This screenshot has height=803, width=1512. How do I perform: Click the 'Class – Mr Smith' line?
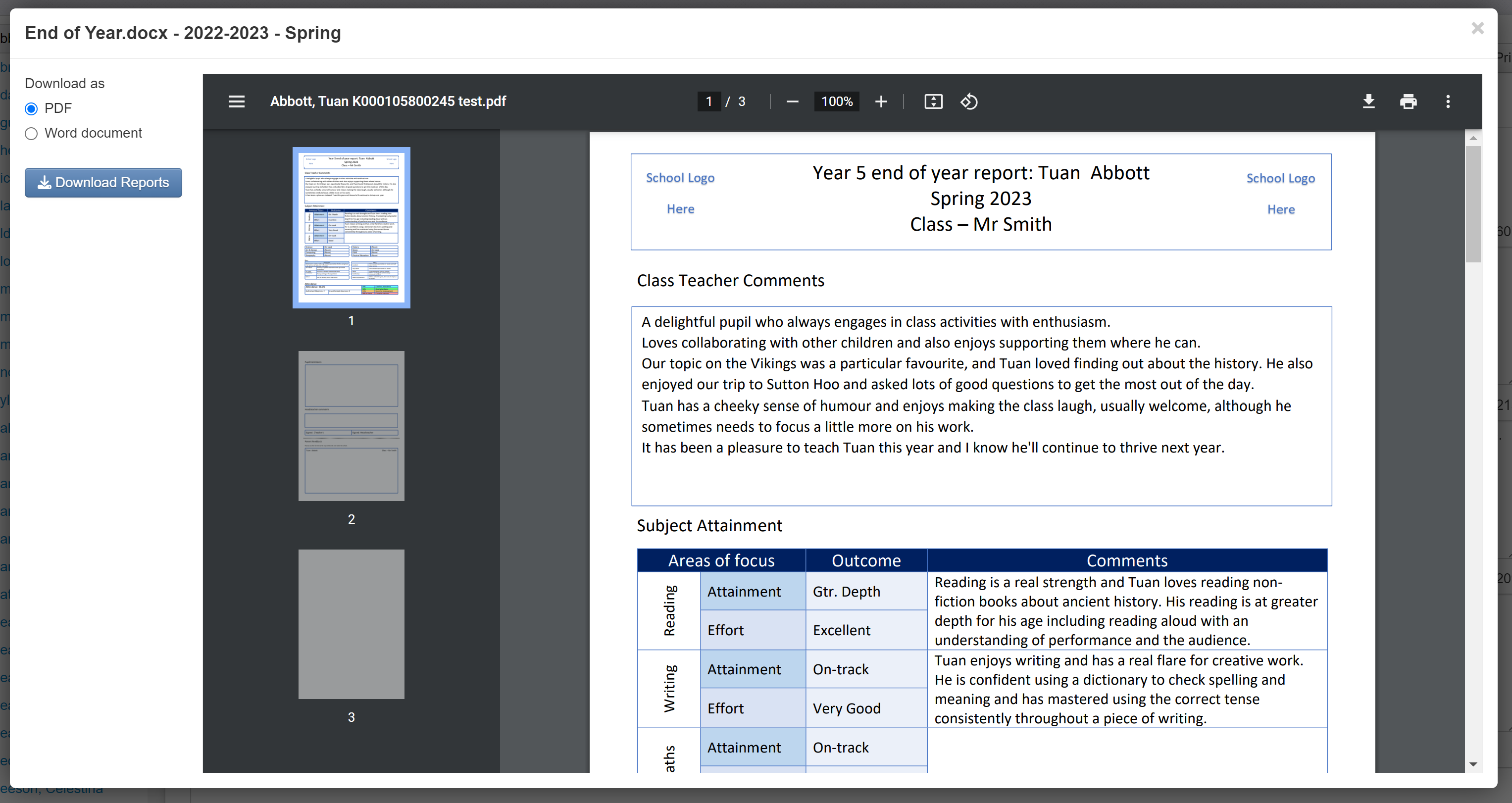[981, 224]
